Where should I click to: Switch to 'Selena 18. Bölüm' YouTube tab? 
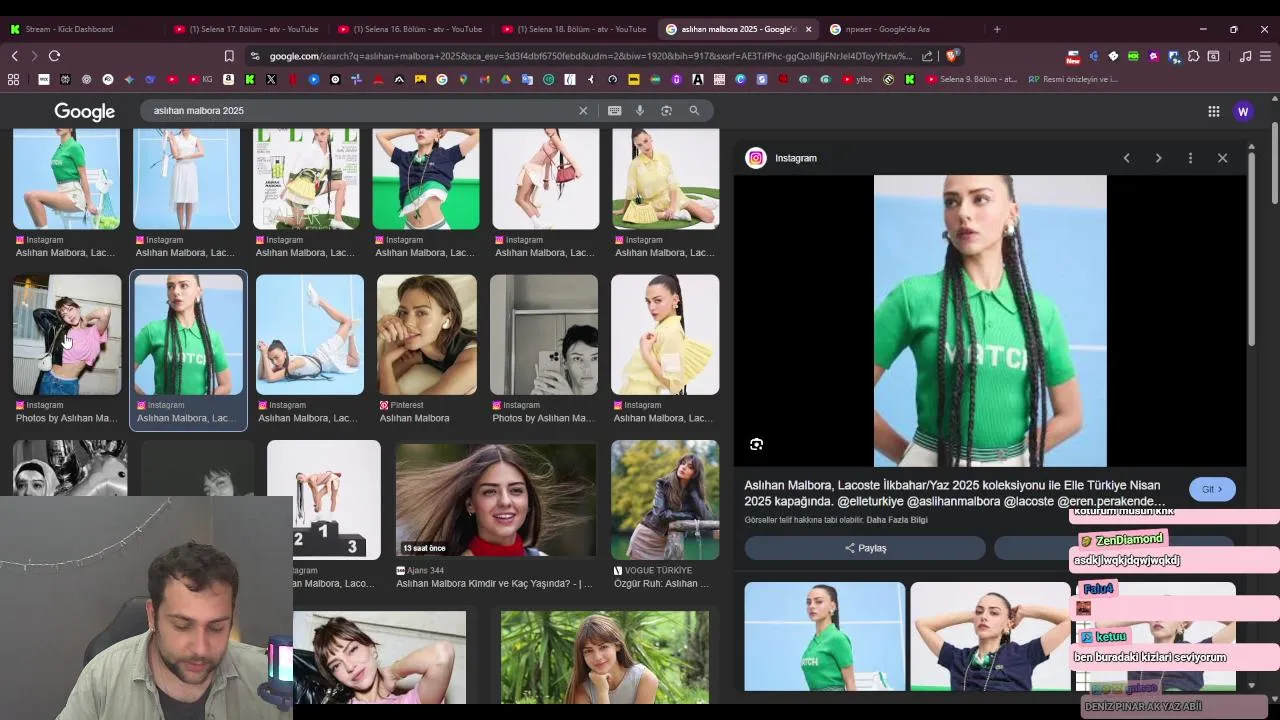pos(573,29)
